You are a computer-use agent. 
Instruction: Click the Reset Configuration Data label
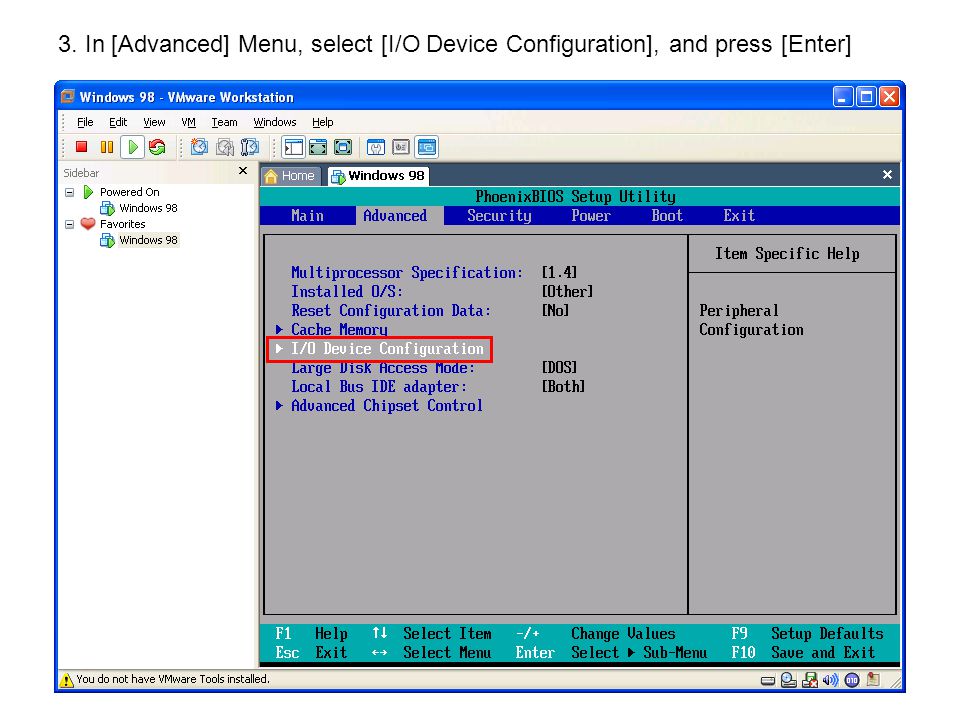(x=391, y=310)
